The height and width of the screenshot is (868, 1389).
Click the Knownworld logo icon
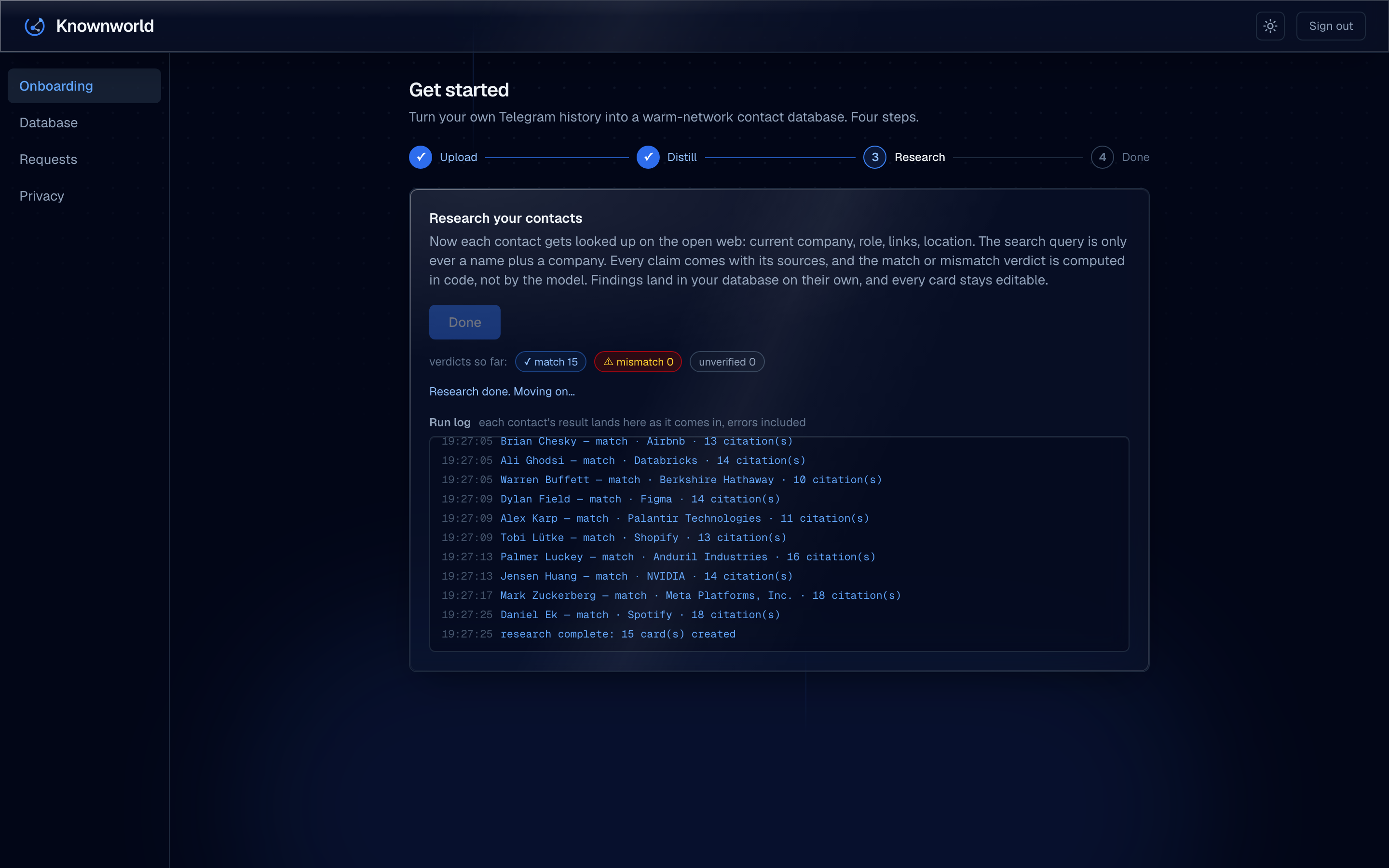34,26
